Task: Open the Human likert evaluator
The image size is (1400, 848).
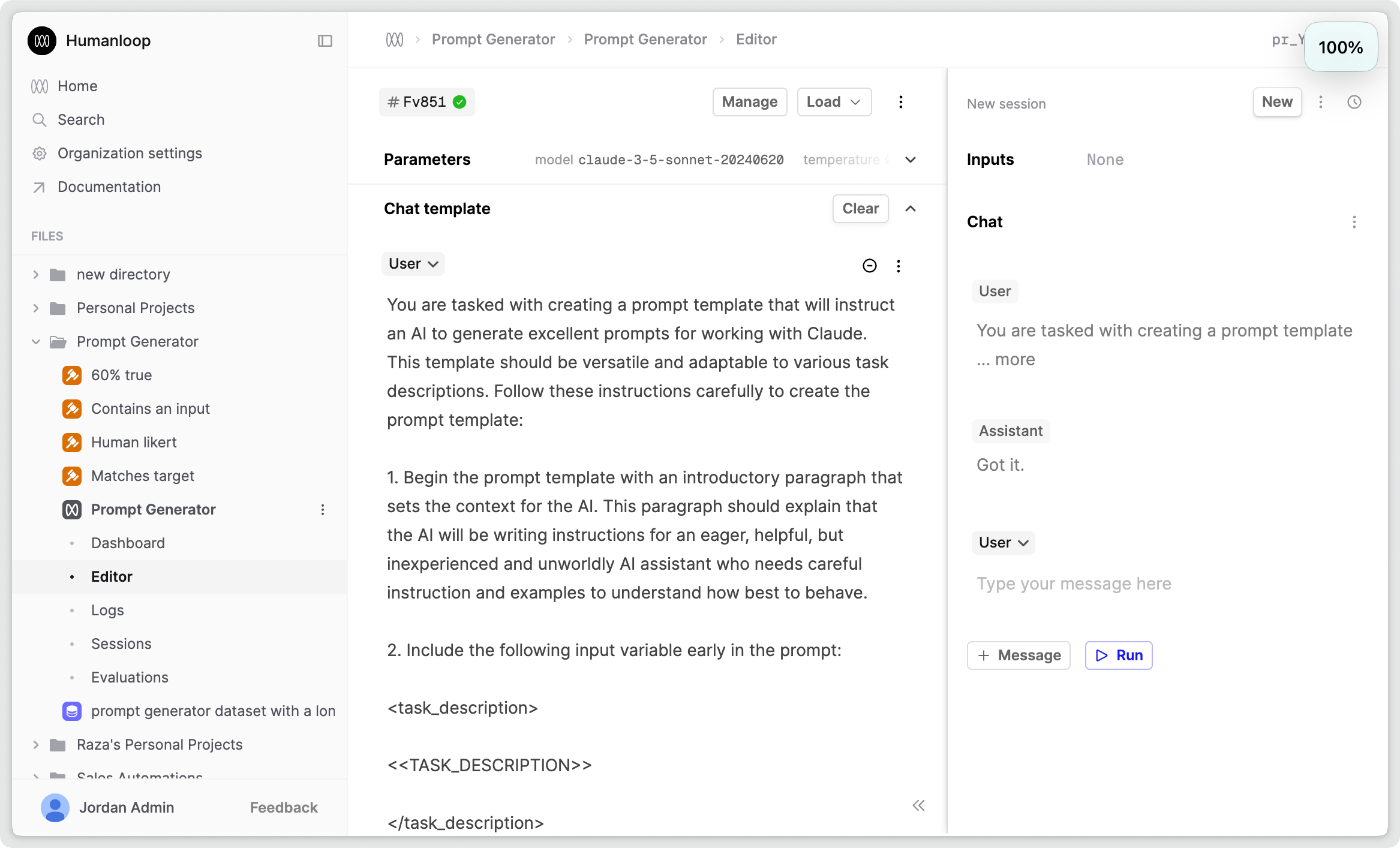Action: click(x=134, y=443)
